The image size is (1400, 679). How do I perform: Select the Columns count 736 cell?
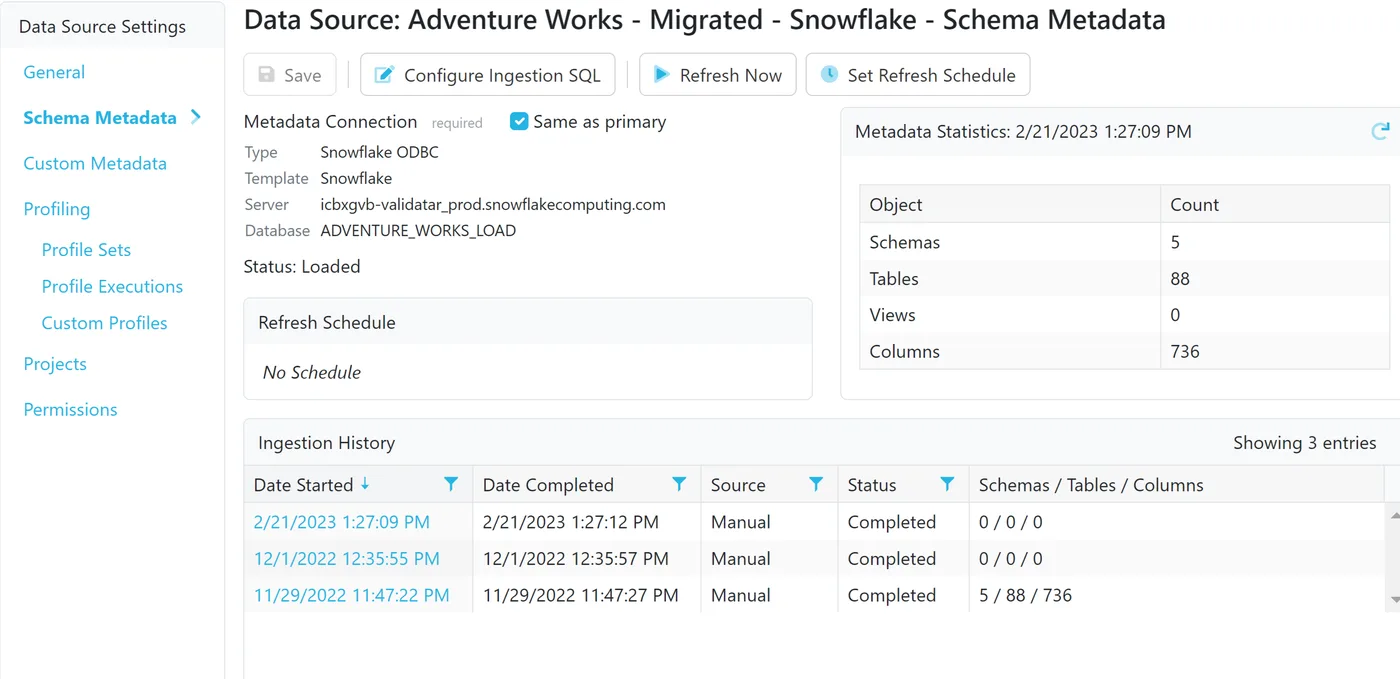pyautogui.click(x=1275, y=351)
